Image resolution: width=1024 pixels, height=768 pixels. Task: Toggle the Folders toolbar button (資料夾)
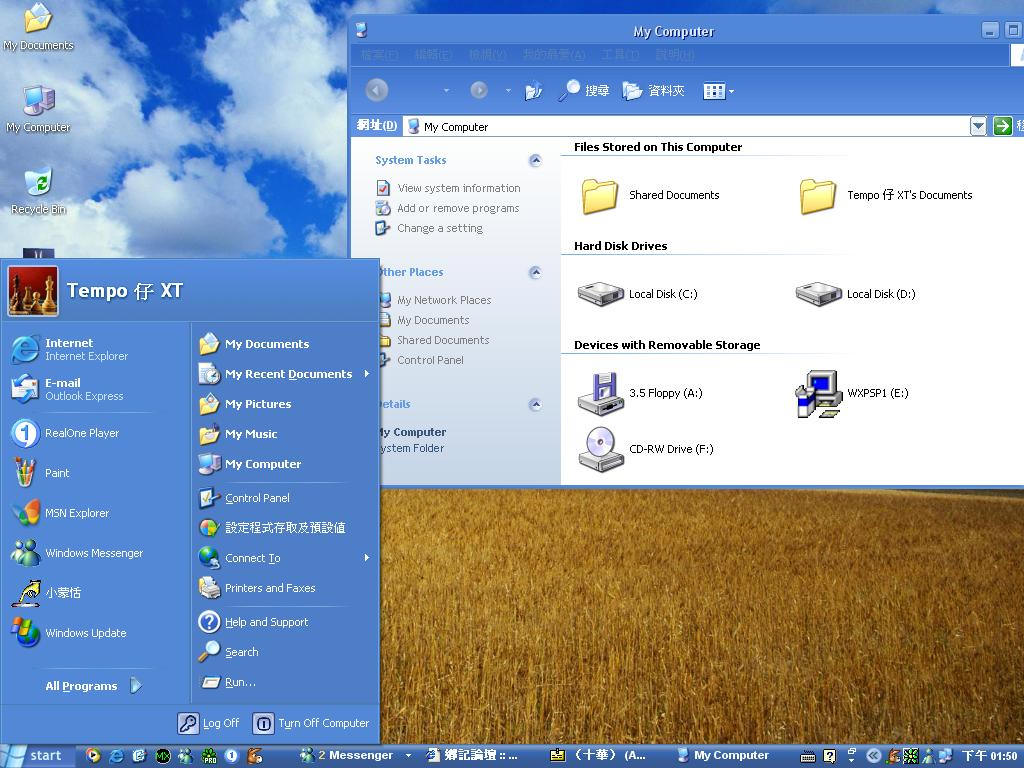[653, 91]
